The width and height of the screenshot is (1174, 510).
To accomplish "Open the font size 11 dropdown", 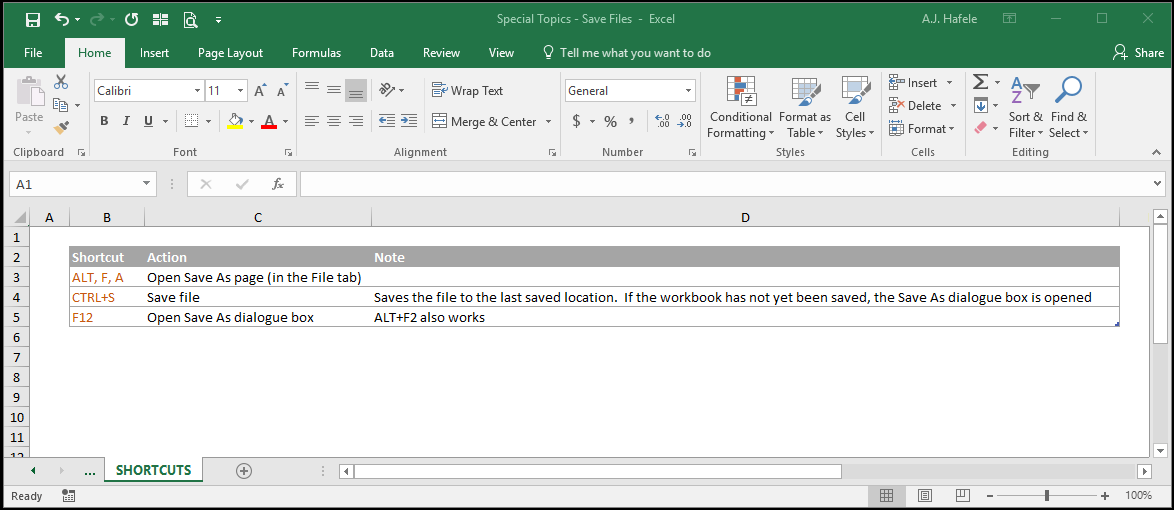I will [240, 91].
